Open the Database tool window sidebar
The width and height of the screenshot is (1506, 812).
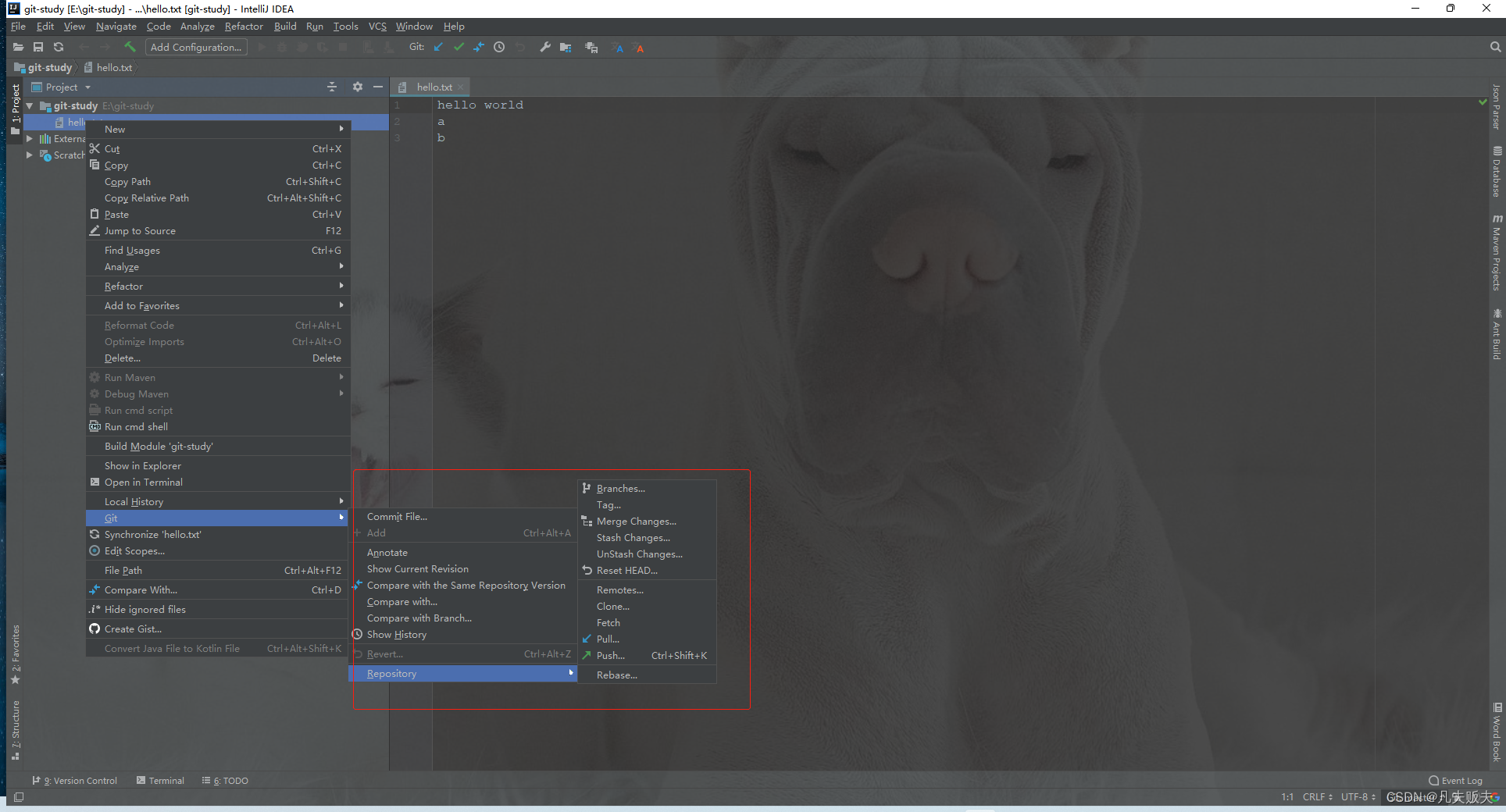point(1497,172)
